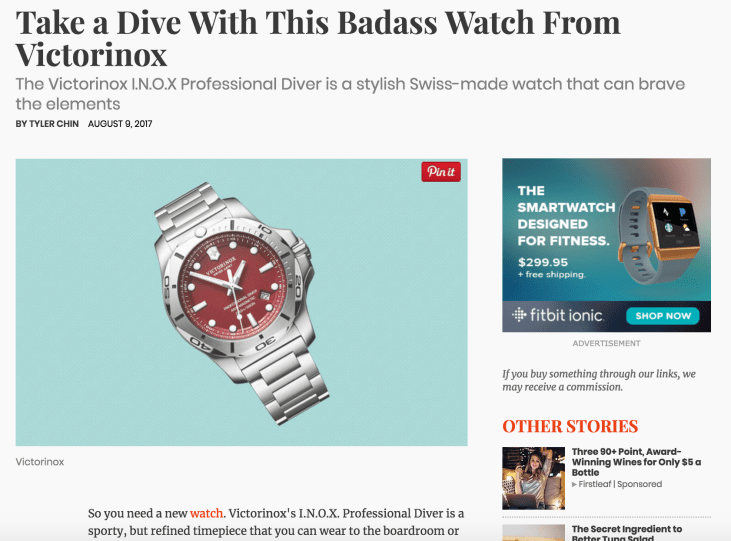Click the Fitbit Ionic logo icon
Image resolution: width=731 pixels, height=541 pixels.
pos(519,315)
